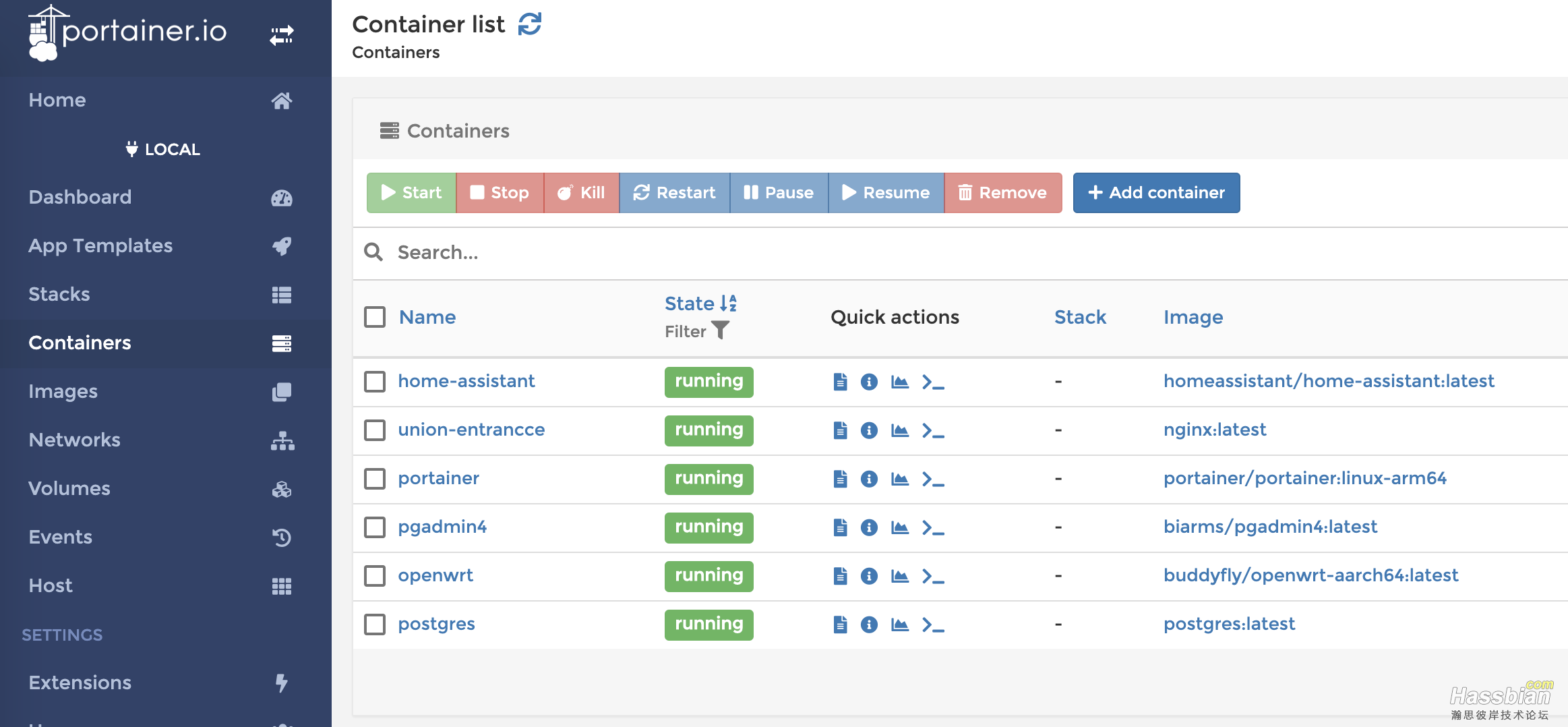Screen dimensions: 1568x727
Task: Click the Pause button
Action: (x=779, y=193)
